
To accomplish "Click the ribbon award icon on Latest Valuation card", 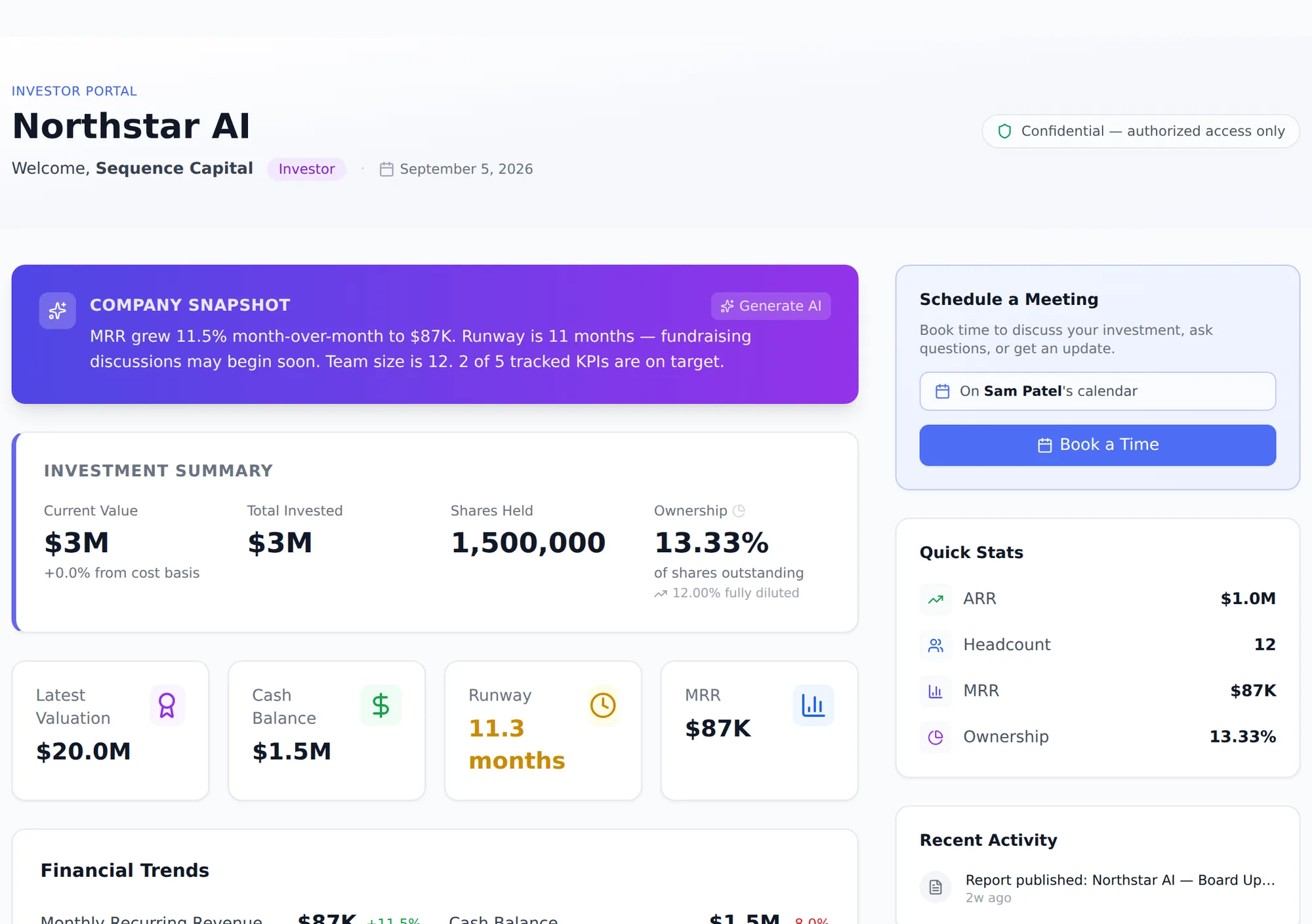I will click(x=167, y=706).
